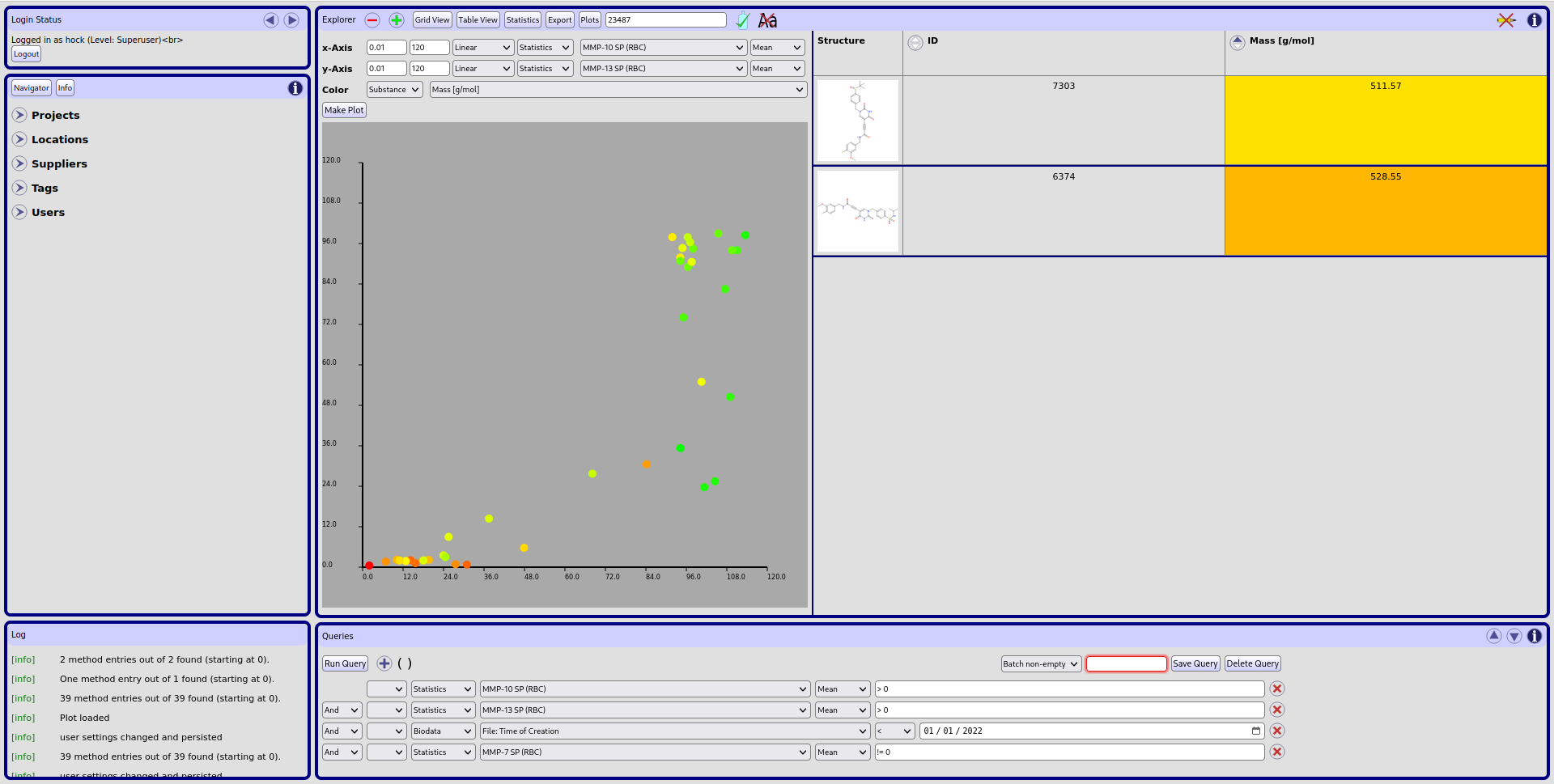Open the Export view
The width and height of the screenshot is (1554, 784).
560,20
